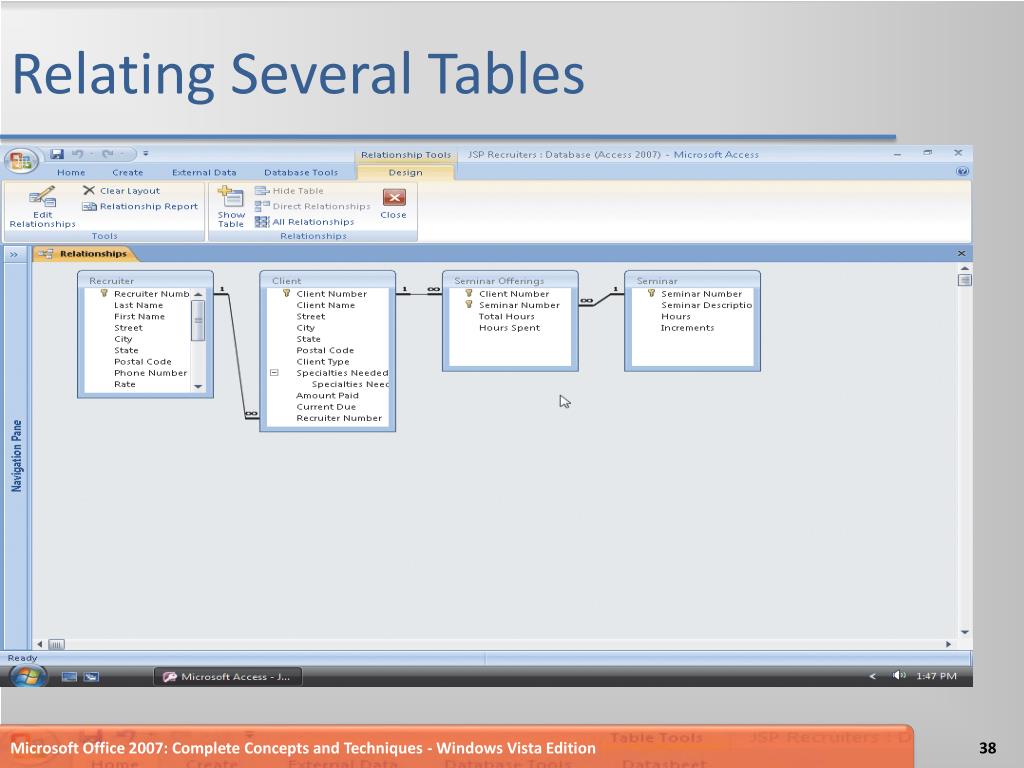Select relationship line between Recruiter and Client
This screenshot has width=1024, height=768.
[236, 354]
